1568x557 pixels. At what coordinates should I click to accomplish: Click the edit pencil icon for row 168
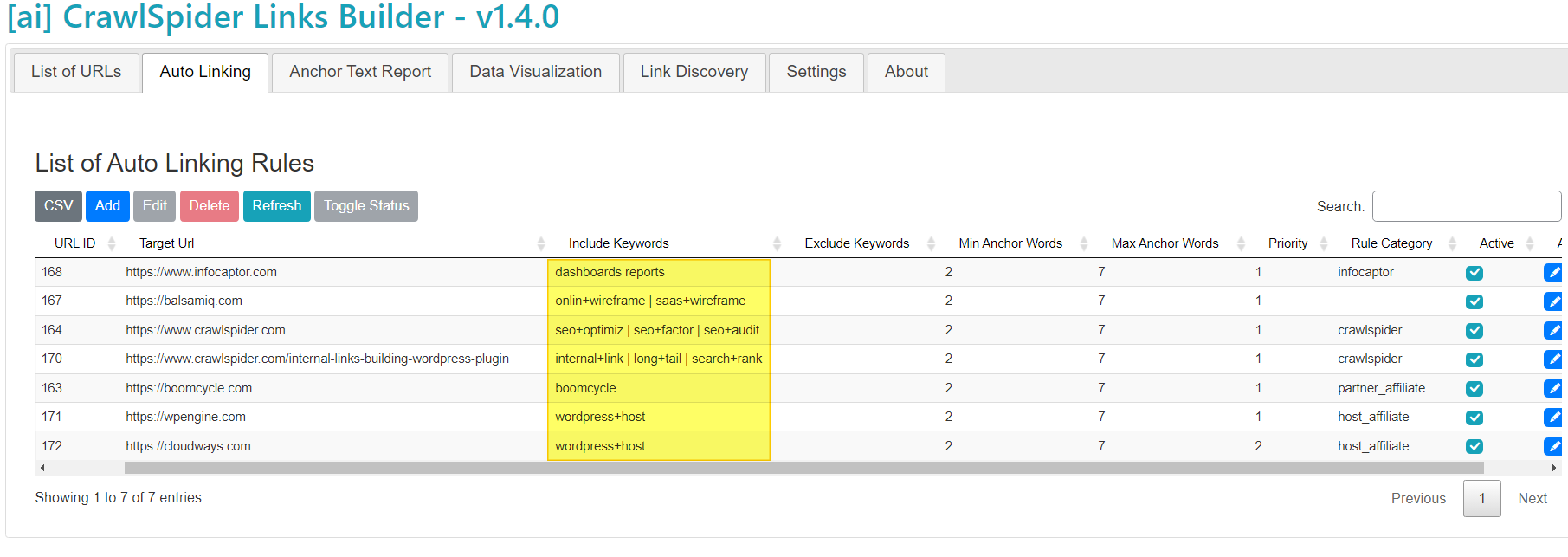pos(1552,273)
